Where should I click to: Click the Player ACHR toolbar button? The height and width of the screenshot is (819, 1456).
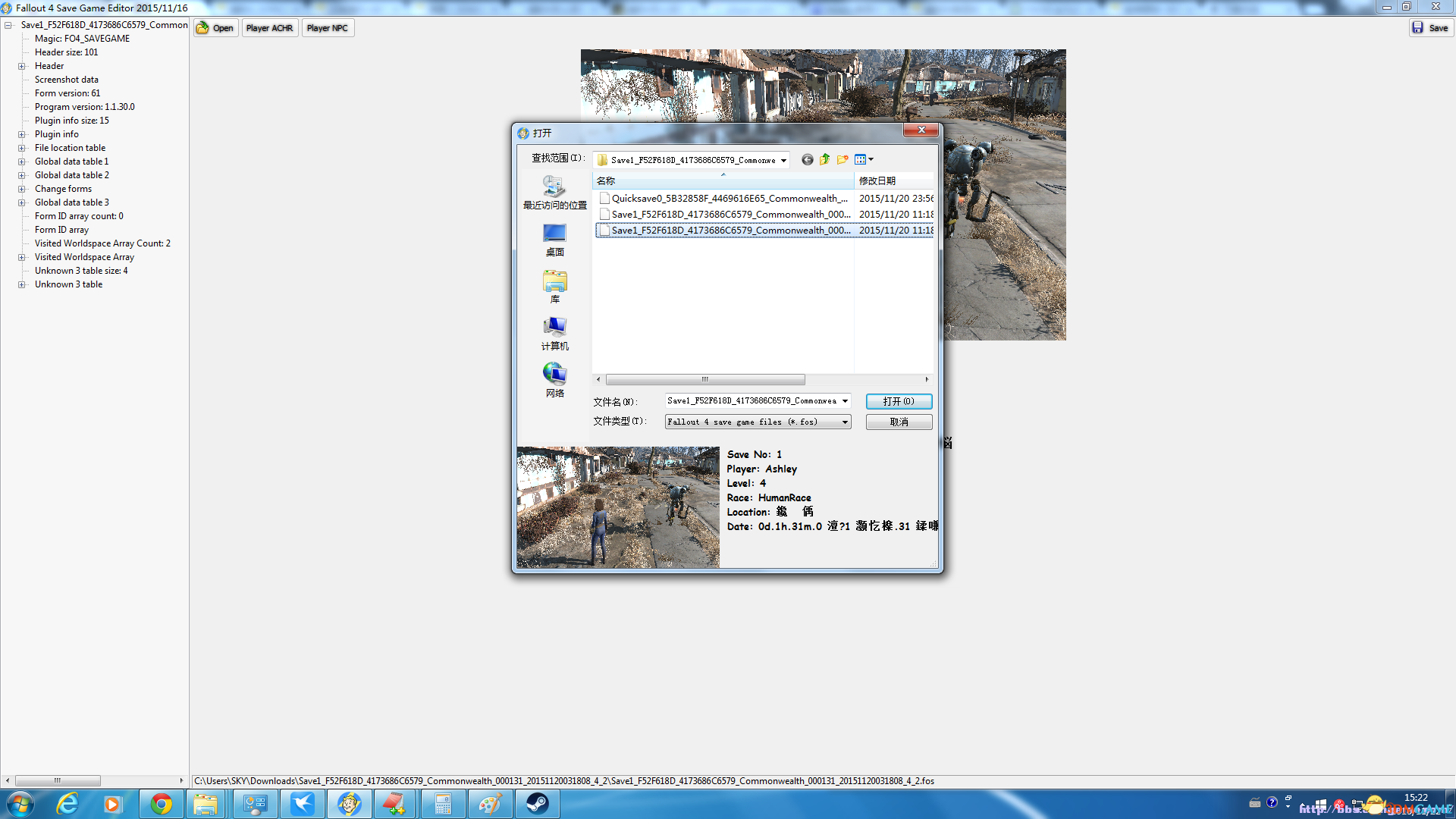coord(269,28)
